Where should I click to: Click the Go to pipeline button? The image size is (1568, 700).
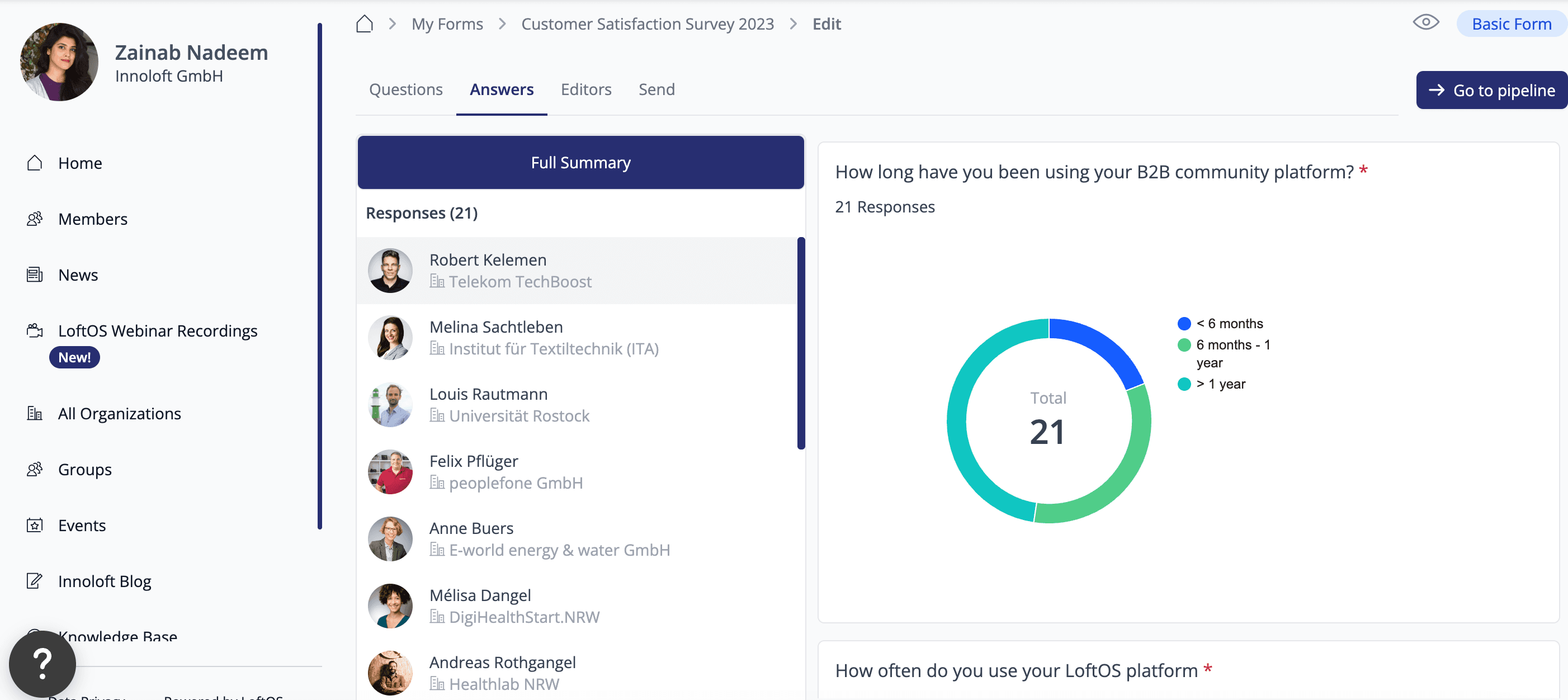click(1491, 90)
